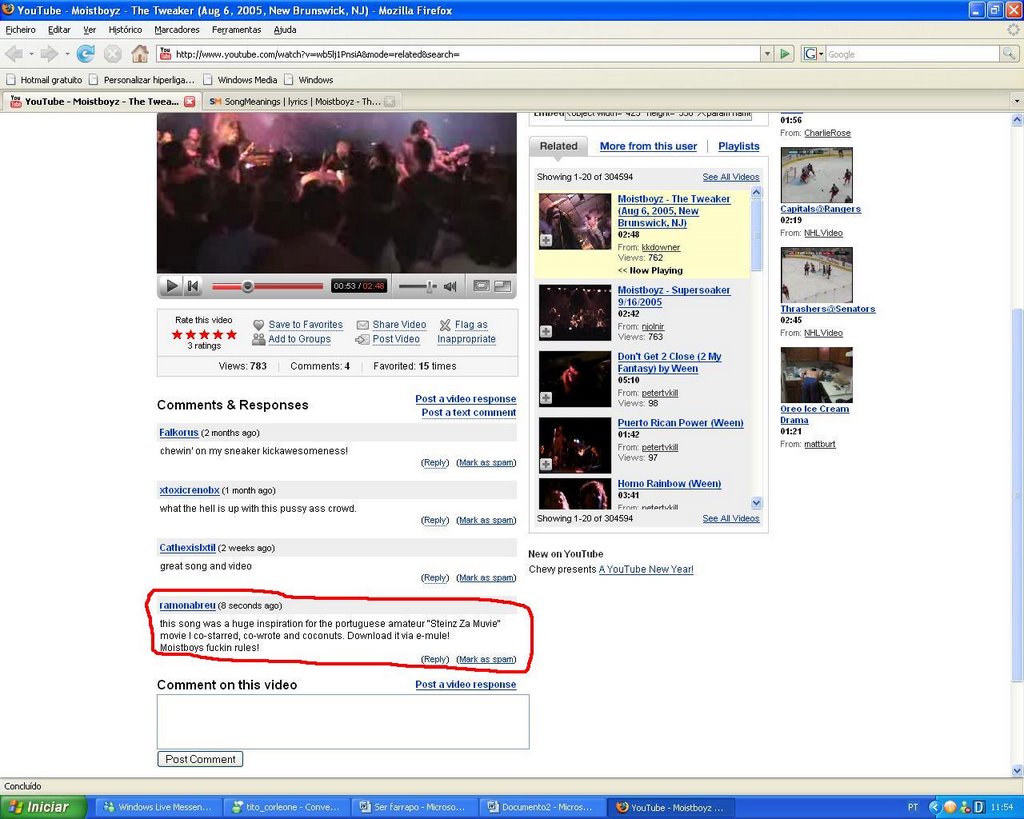Open the Capitals@Rangers video thumbnail
1024x819 pixels.
pyautogui.click(x=816, y=175)
